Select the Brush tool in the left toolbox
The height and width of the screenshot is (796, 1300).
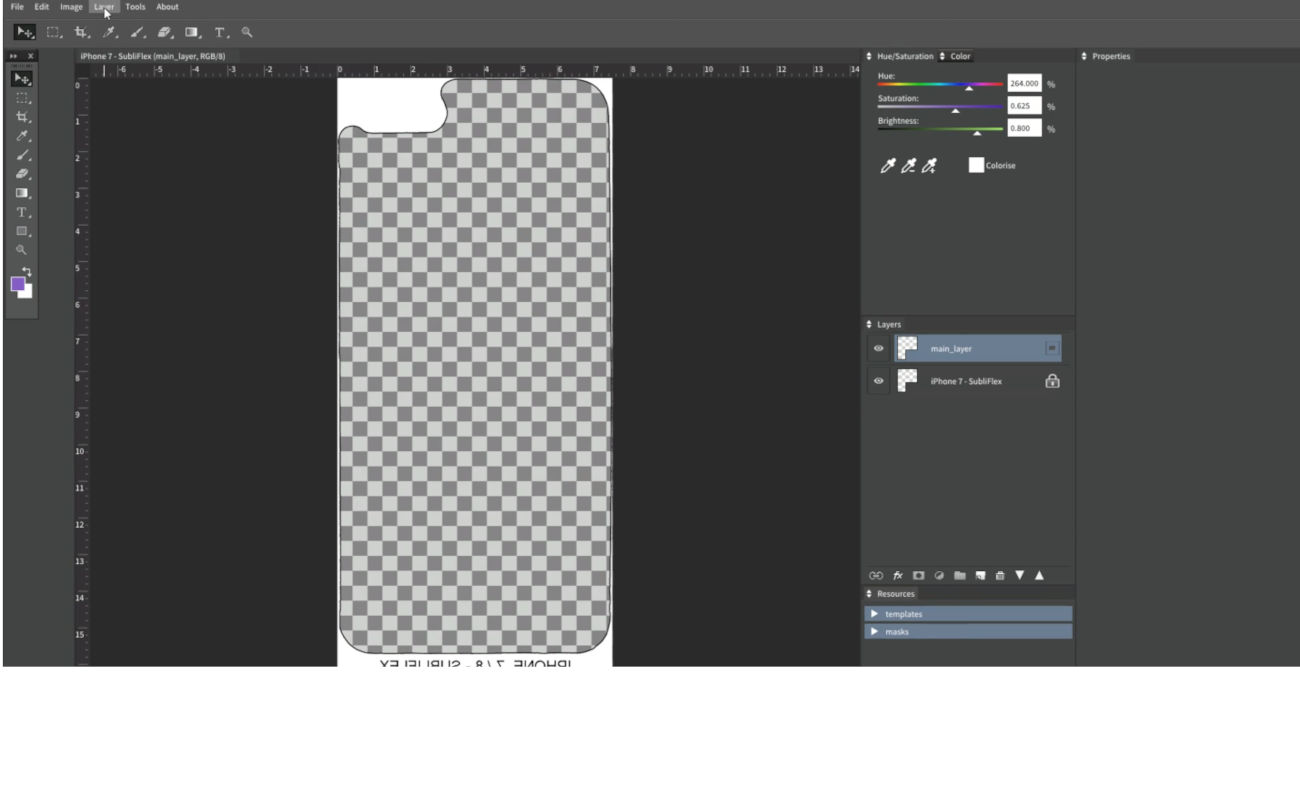click(x=22, y=155)
